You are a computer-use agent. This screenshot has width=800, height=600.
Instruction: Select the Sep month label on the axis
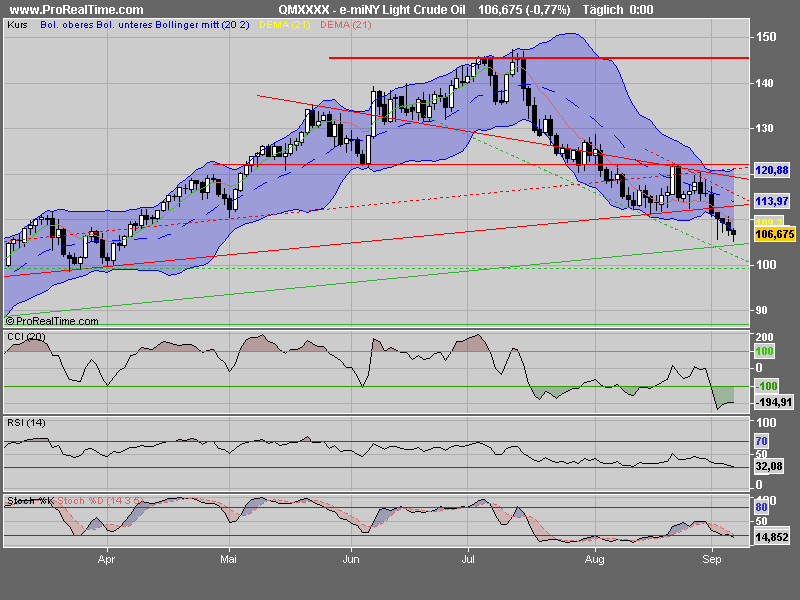point(713,560)
